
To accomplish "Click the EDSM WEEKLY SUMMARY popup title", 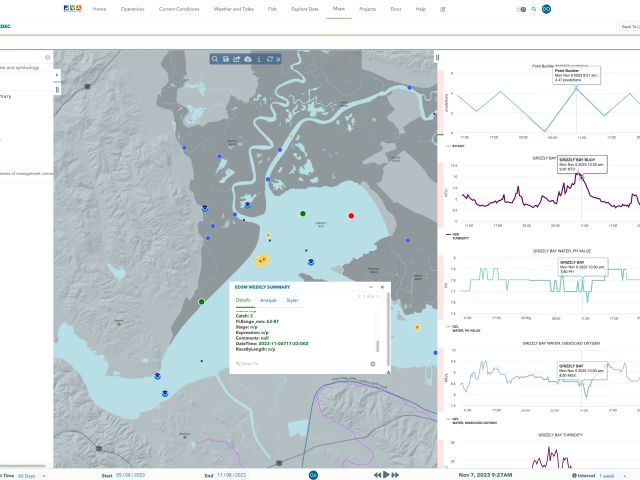I will click(x=262, y=287).
